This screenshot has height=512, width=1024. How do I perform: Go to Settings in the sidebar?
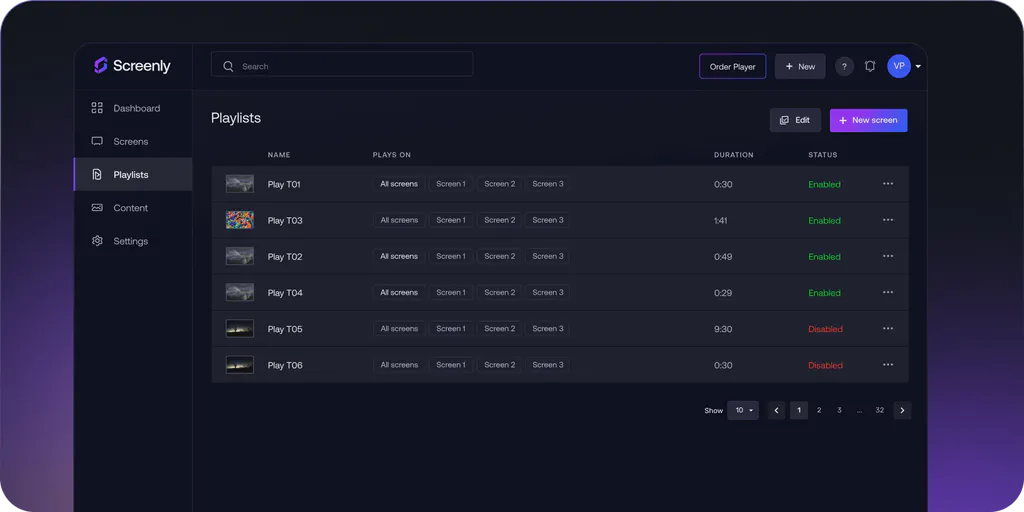[130, 241]
